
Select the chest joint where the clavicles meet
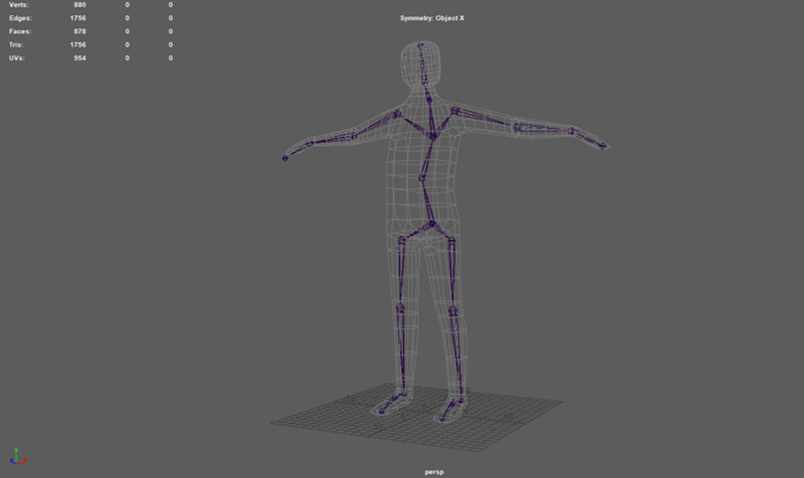point(433,136)
